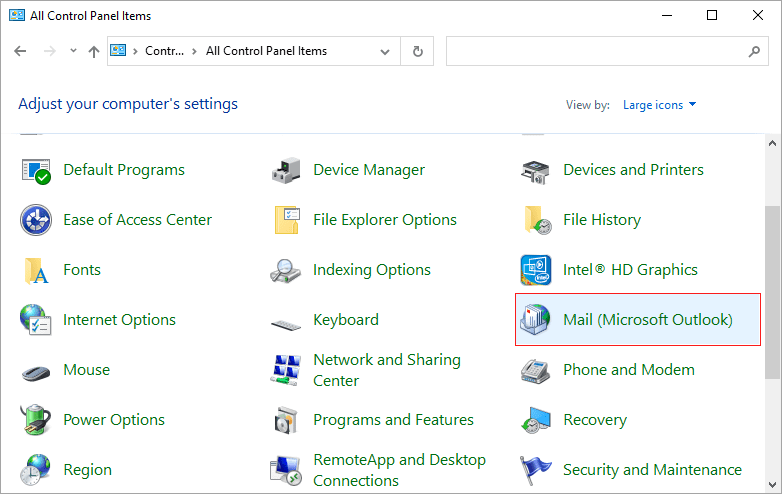Click the Phone and Modem icon
Screen dimensions: 782x494
click(536, 370)
